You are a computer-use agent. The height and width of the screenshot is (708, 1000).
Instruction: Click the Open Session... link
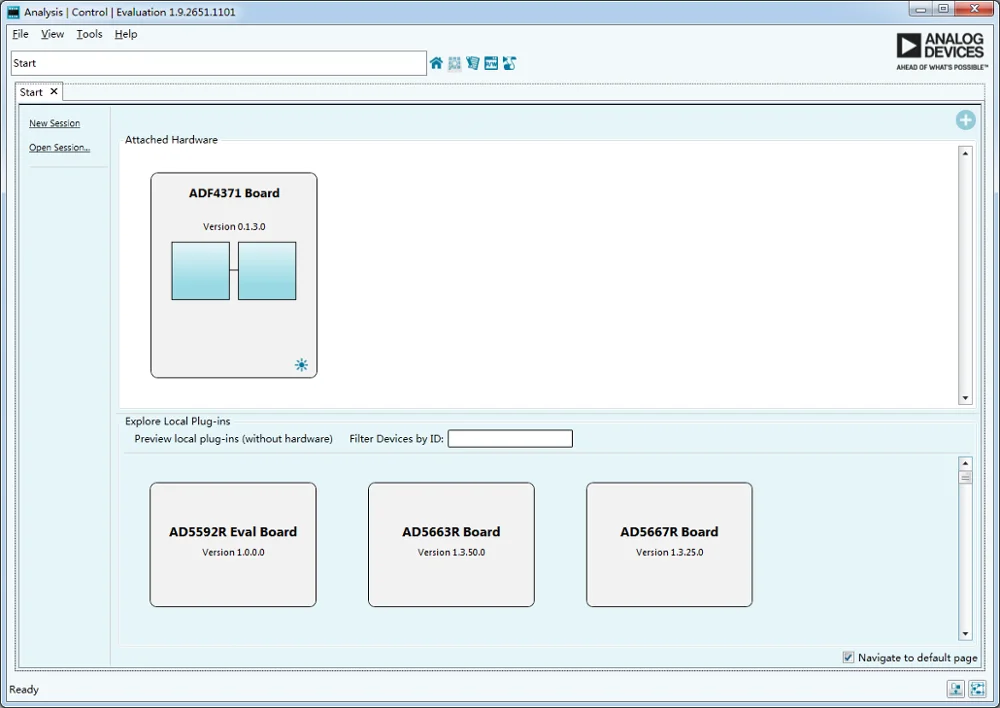(59, 147)
